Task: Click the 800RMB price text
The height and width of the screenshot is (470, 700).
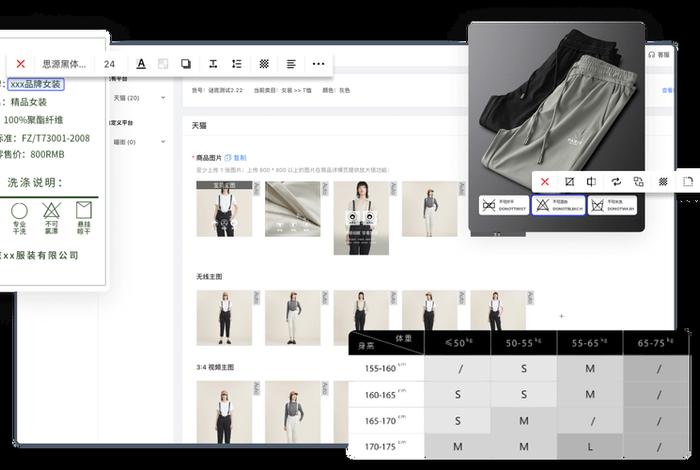Action: 47,154
